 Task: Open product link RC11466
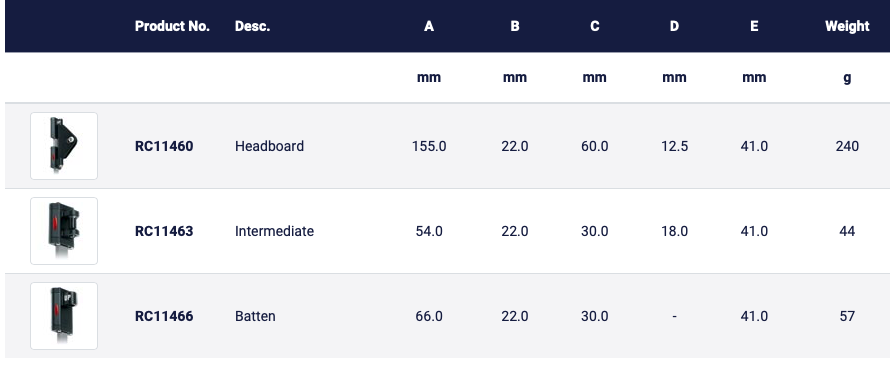[x=164, y=316]
